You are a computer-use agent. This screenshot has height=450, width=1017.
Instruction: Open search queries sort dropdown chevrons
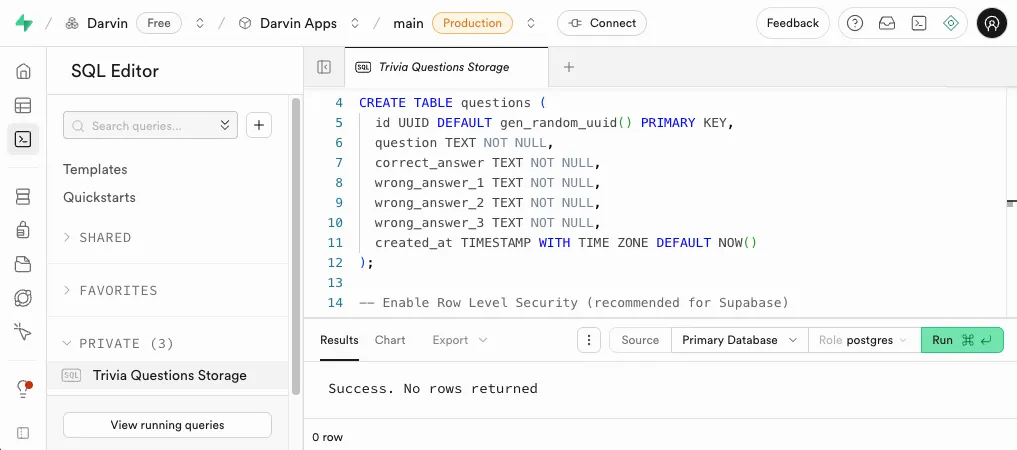click(x=225, y=125)
